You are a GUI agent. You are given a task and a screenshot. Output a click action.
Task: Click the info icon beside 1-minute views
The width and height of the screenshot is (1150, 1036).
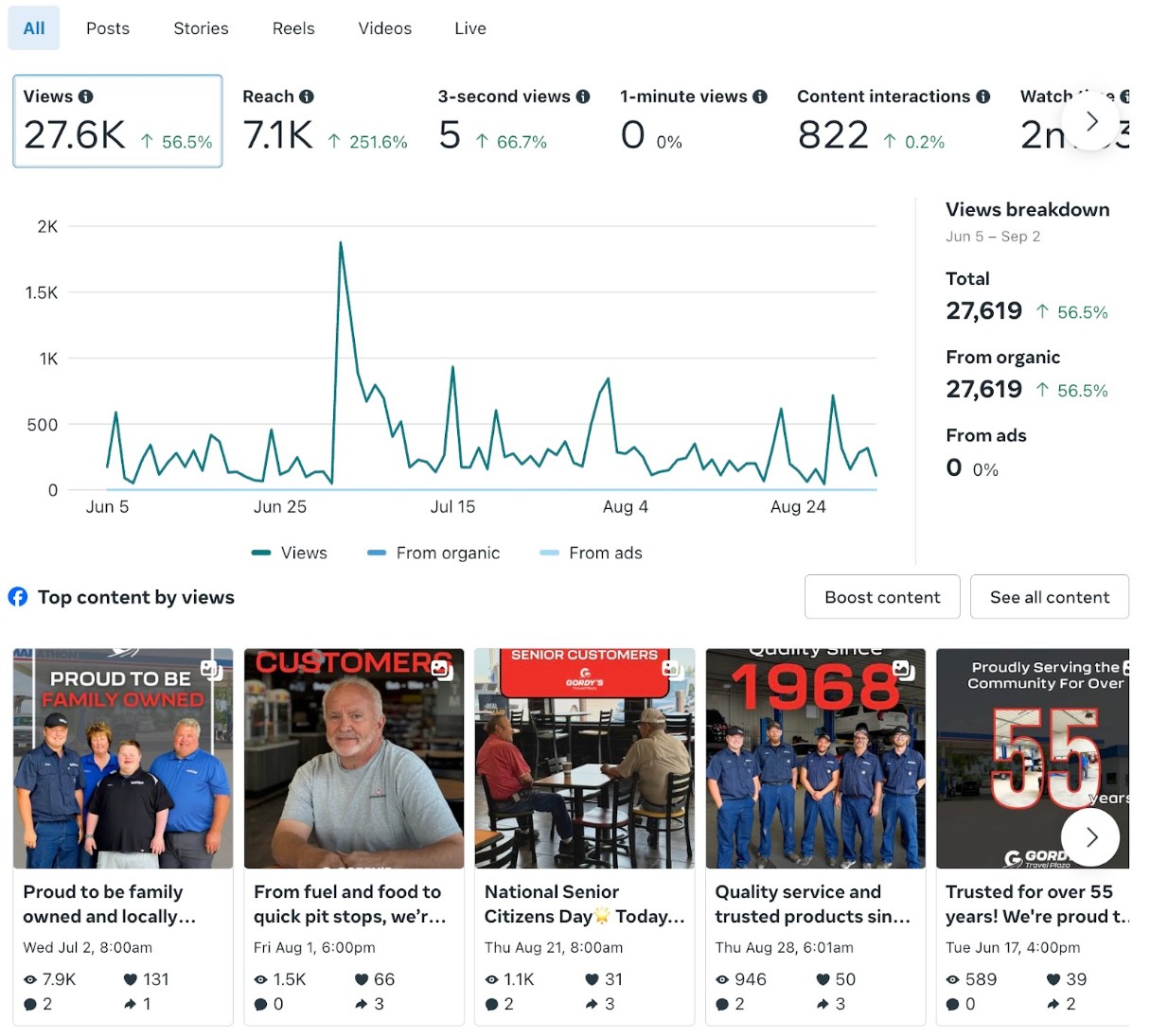point(759,97)
